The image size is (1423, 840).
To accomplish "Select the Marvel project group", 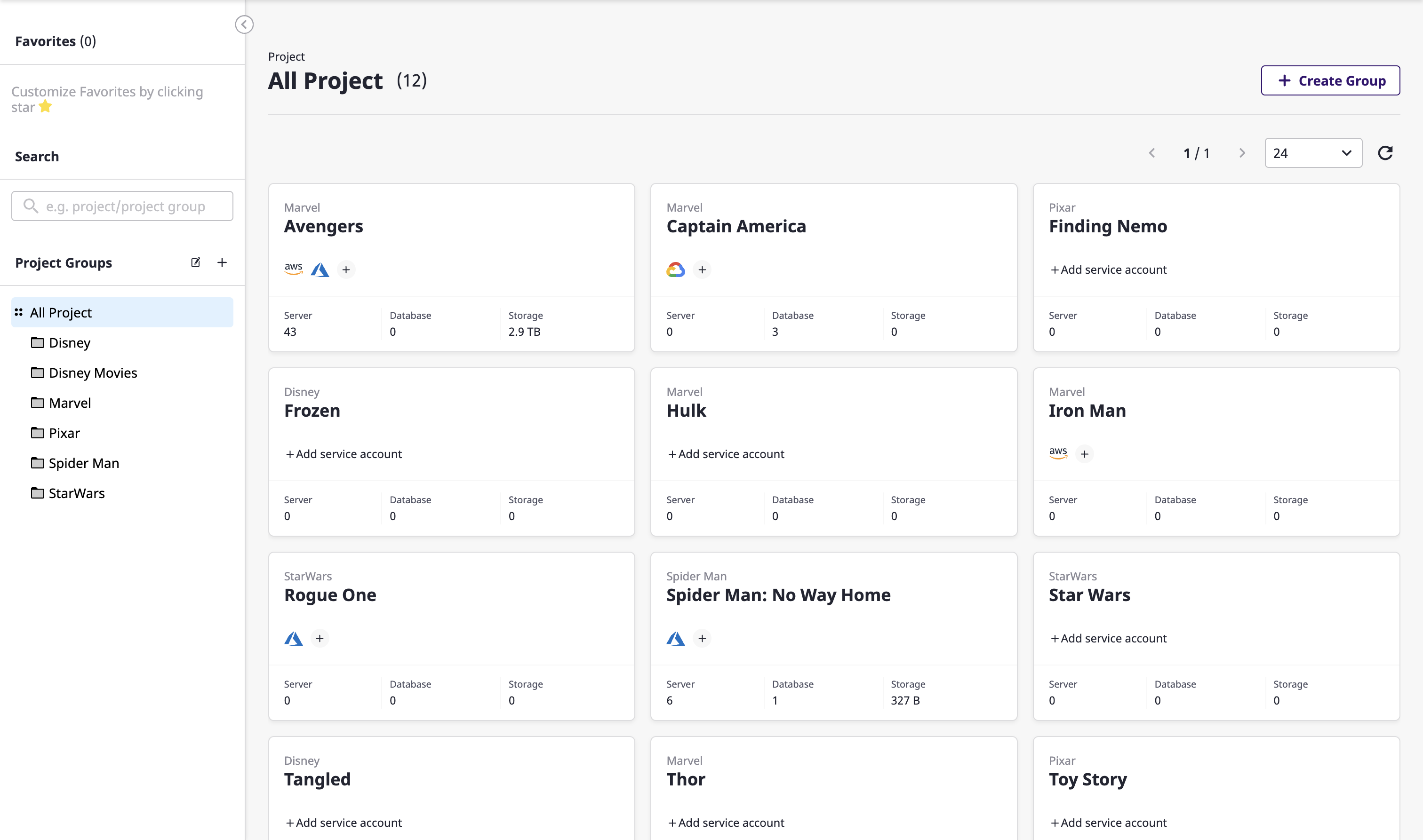I will 69,403.
